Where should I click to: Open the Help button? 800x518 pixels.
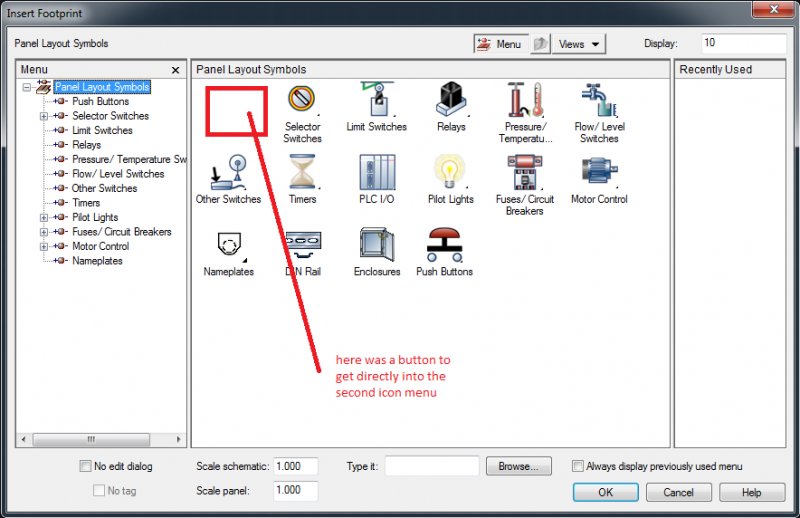752,492
